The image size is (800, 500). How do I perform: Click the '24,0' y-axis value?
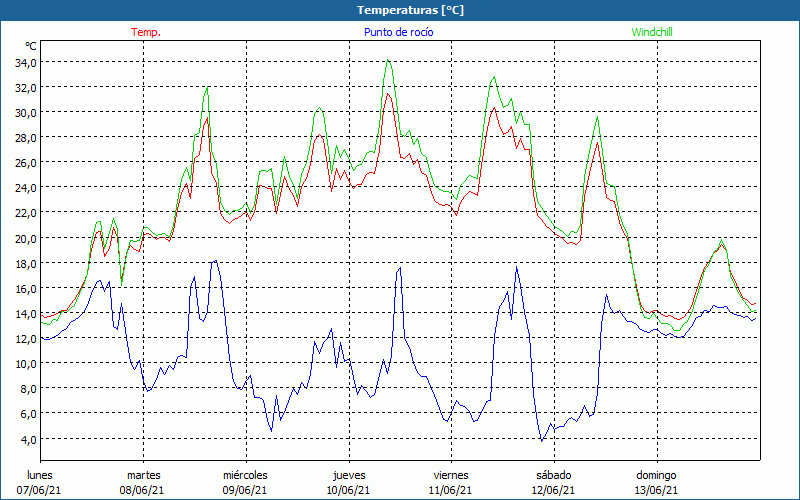tap(26, 188)
